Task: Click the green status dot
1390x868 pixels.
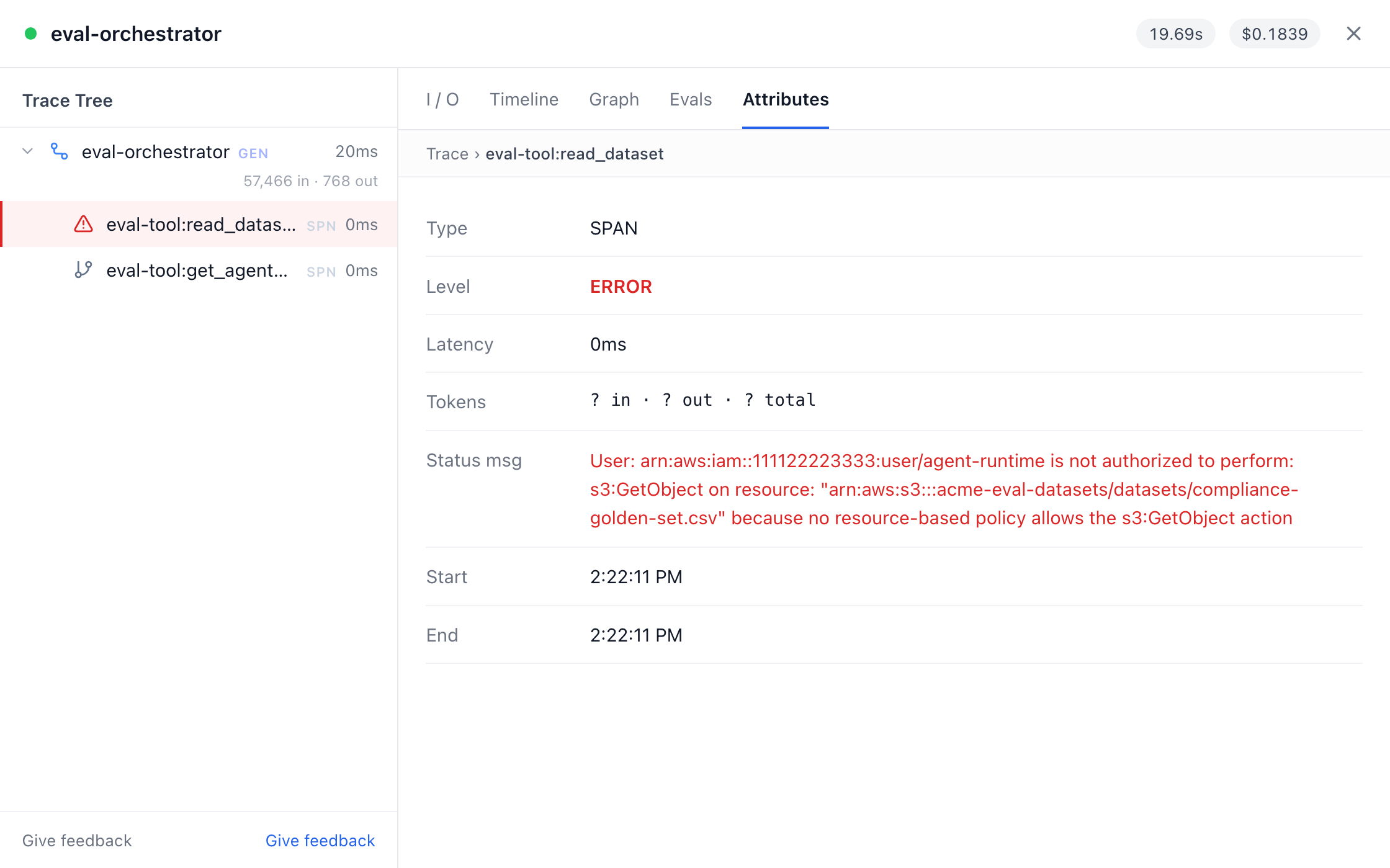Action: click(30, 34)
